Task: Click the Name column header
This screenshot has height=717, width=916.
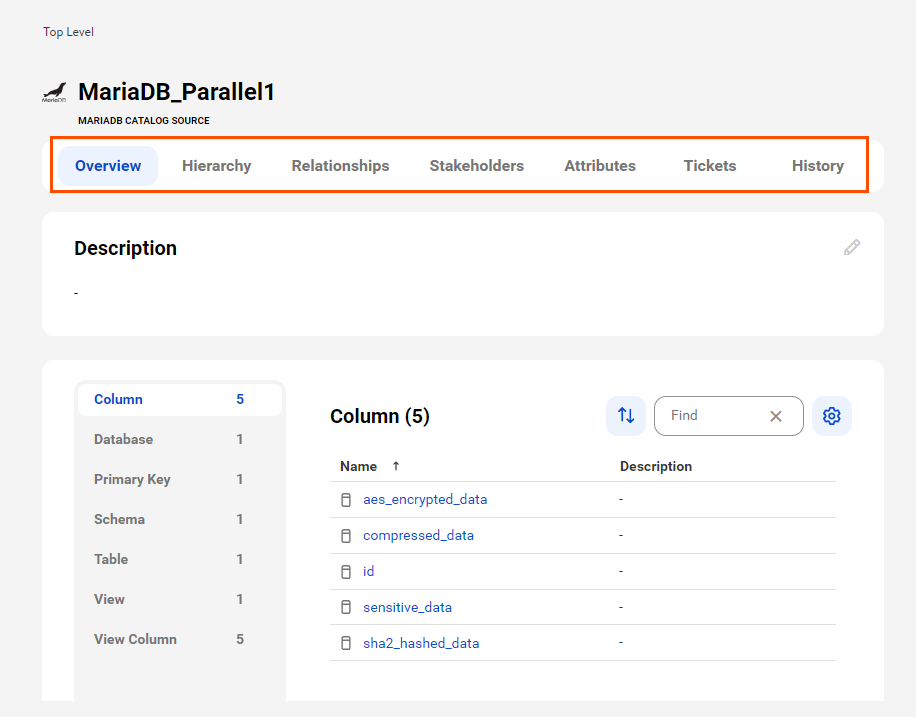Action: [x=359, y=466]
